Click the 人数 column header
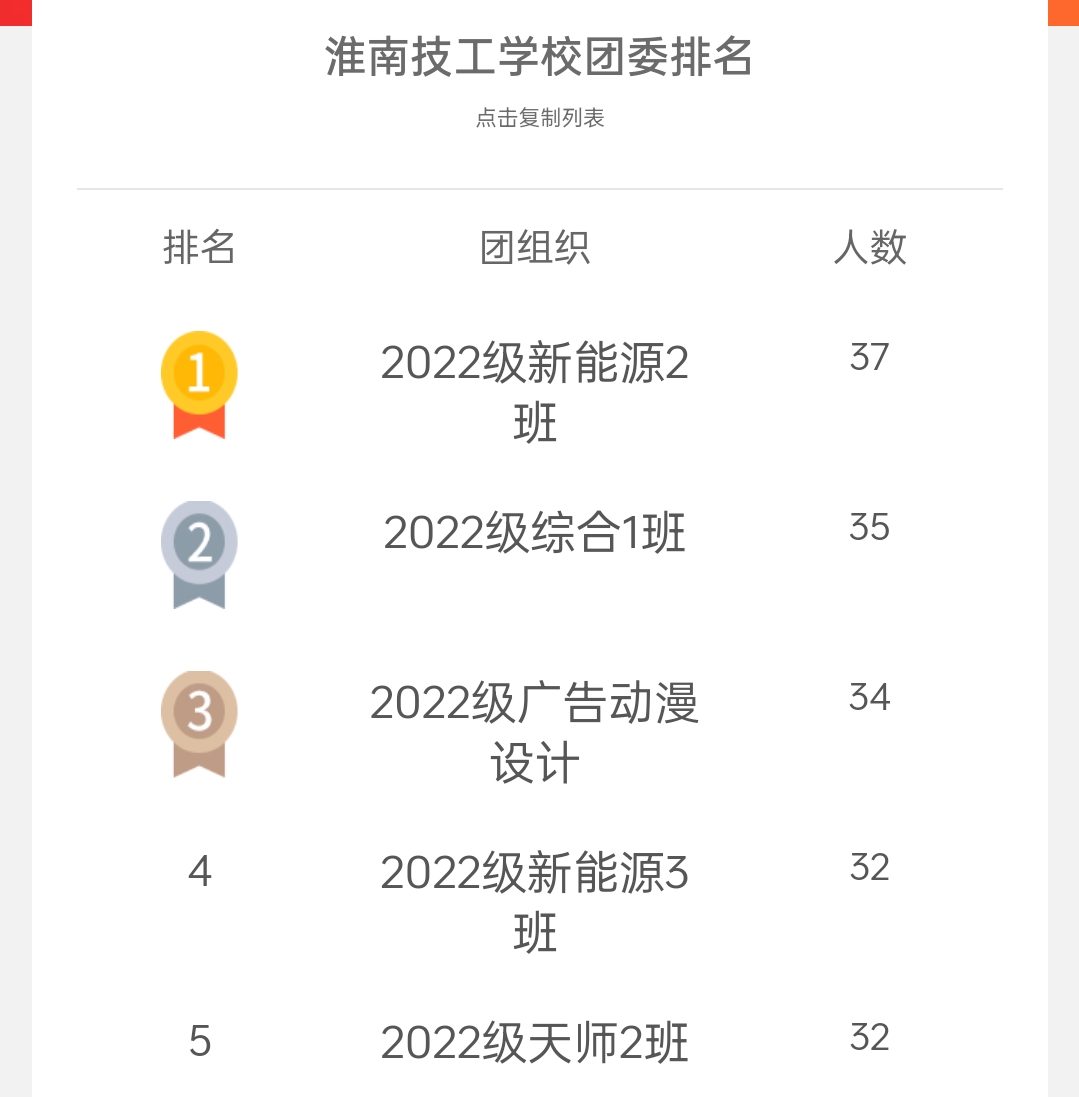Screen dimensions: 1079x1097 tap(870, 247)
